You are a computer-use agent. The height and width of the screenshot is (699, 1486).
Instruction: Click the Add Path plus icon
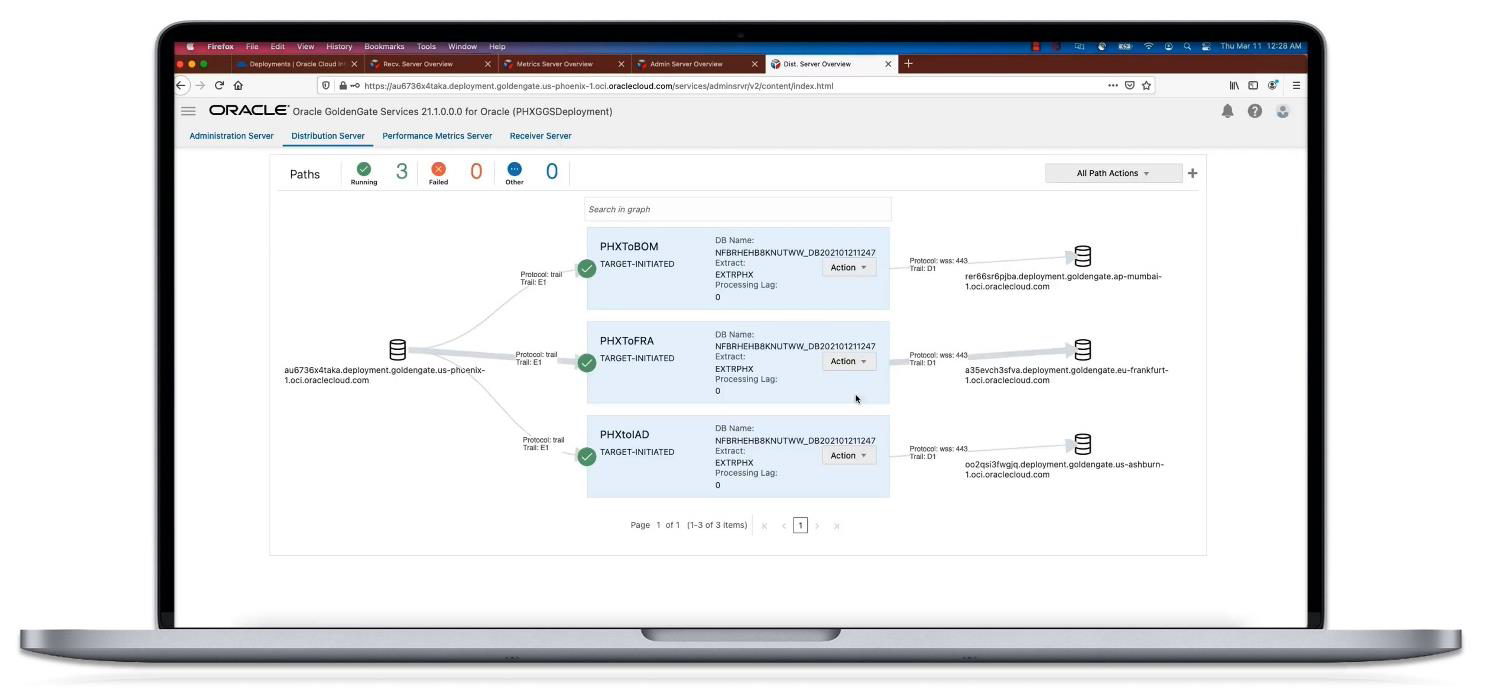[1192, 173]
